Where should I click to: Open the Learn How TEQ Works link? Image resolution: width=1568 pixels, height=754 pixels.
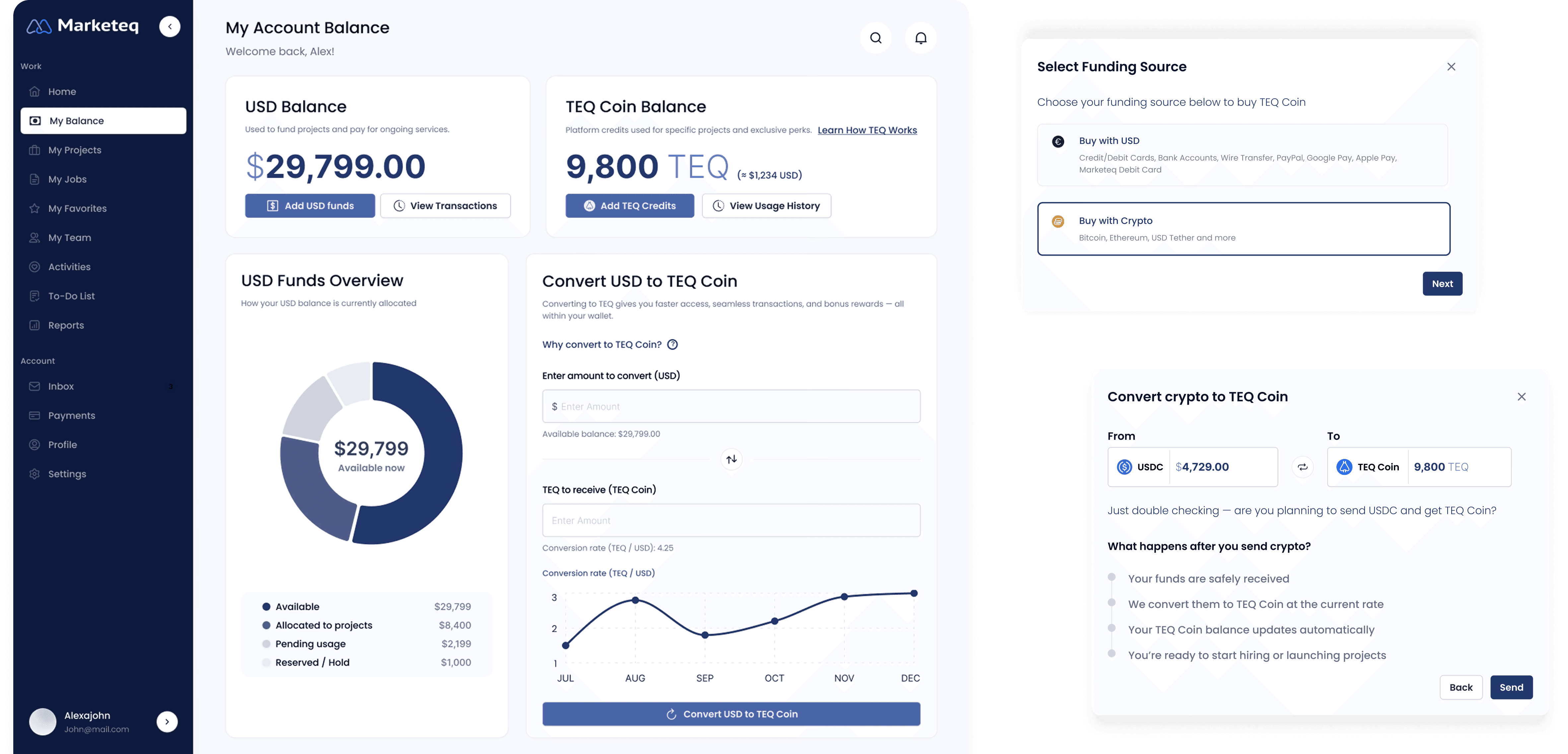[x=867, y=130]
